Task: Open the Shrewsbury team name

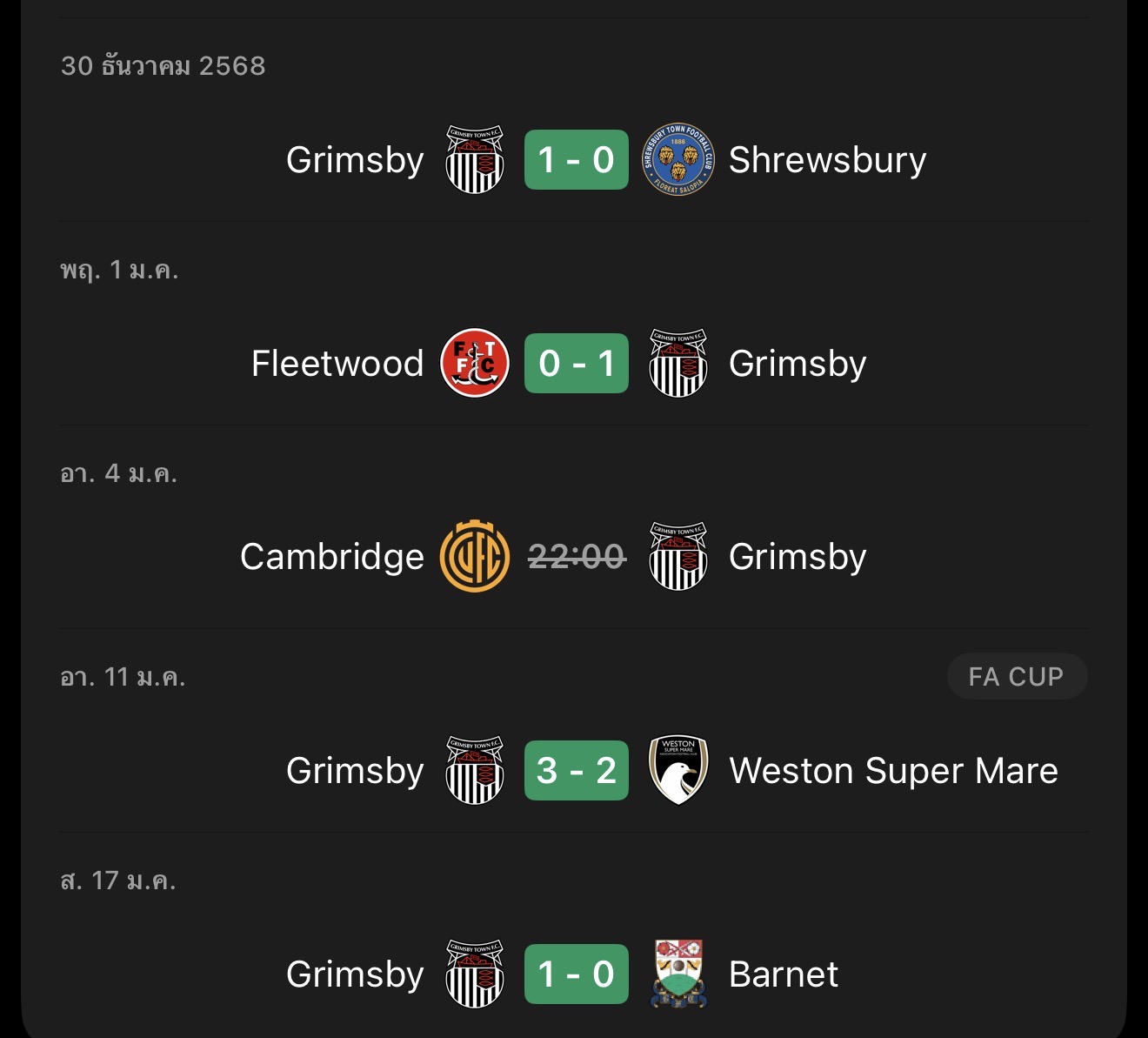Action: (827, 160)
